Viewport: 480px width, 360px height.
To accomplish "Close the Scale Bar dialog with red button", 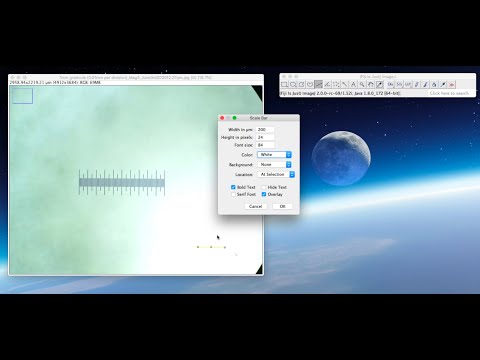I will (222, 118).
